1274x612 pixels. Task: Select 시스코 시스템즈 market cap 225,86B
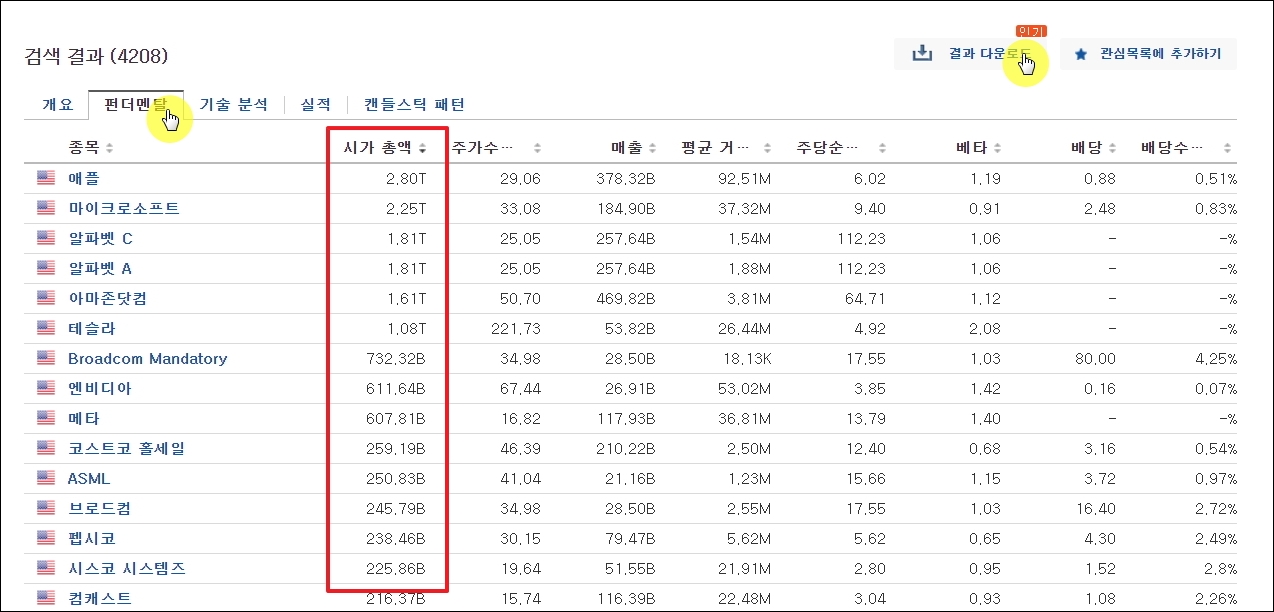(396, 568)
